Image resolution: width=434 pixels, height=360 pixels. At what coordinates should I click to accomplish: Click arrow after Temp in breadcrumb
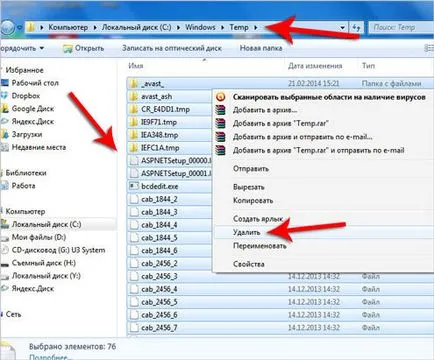pos(255,27)
